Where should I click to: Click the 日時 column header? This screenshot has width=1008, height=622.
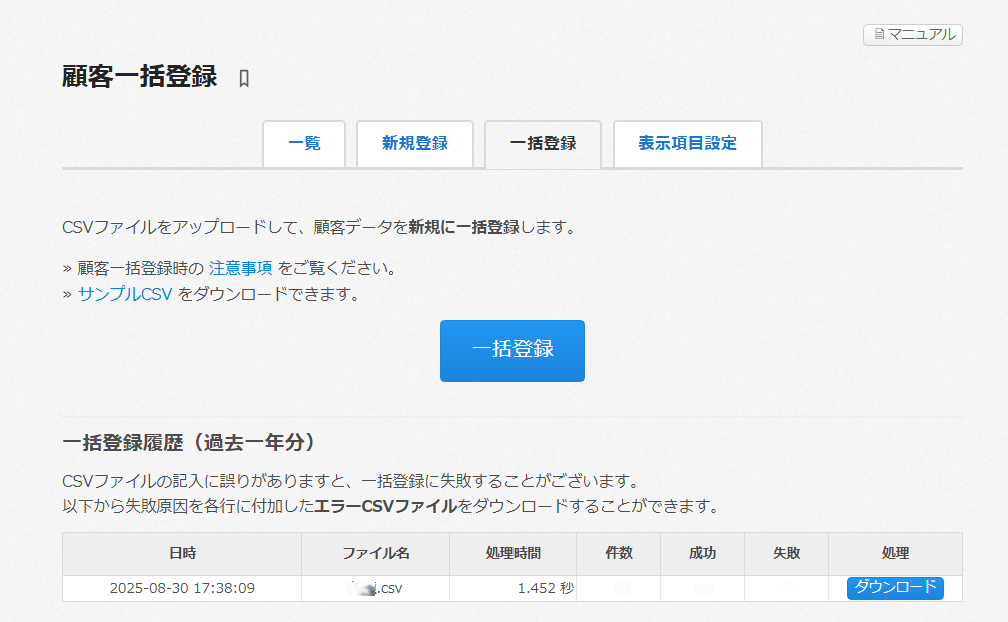point(182,554)
